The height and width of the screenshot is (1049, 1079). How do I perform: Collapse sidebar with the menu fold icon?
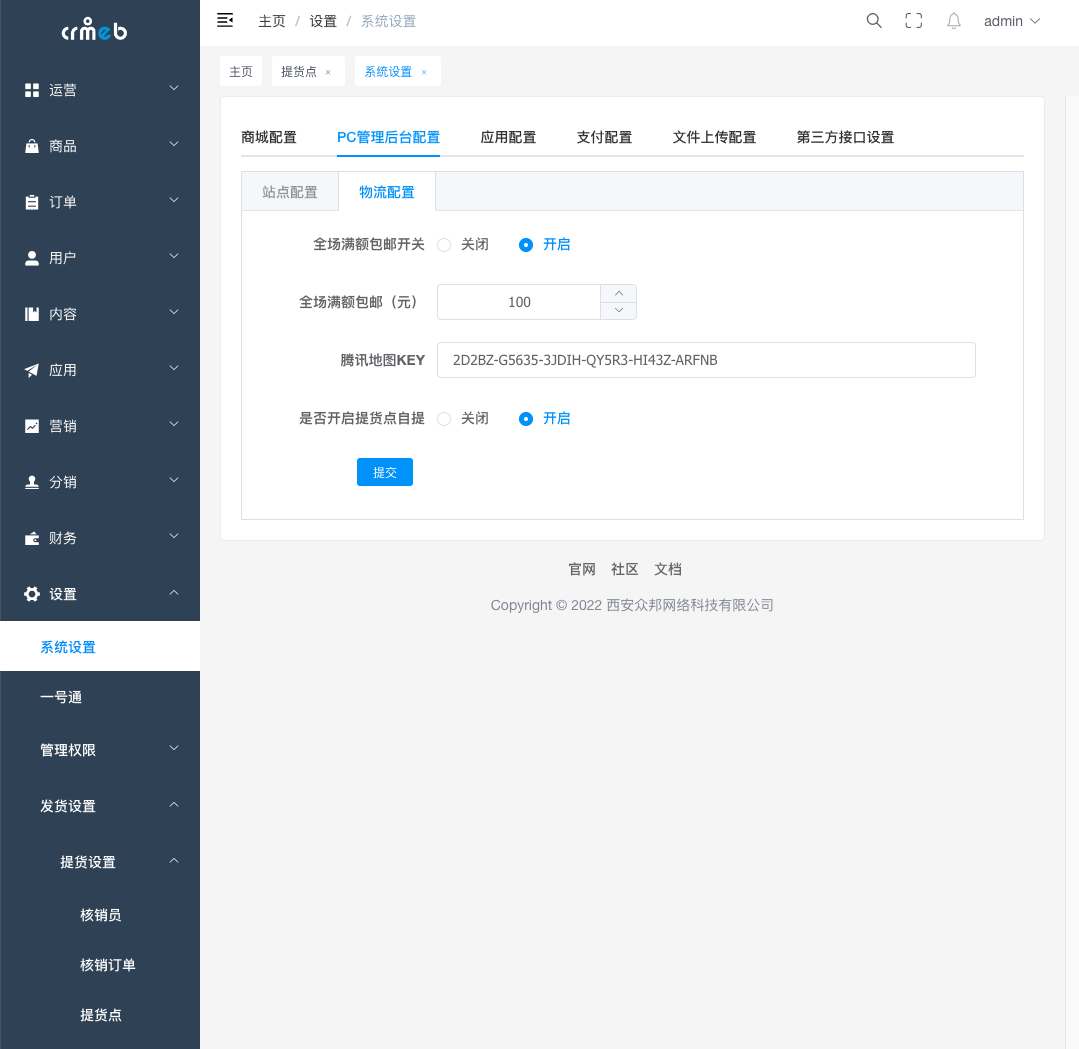coord(225,21)
